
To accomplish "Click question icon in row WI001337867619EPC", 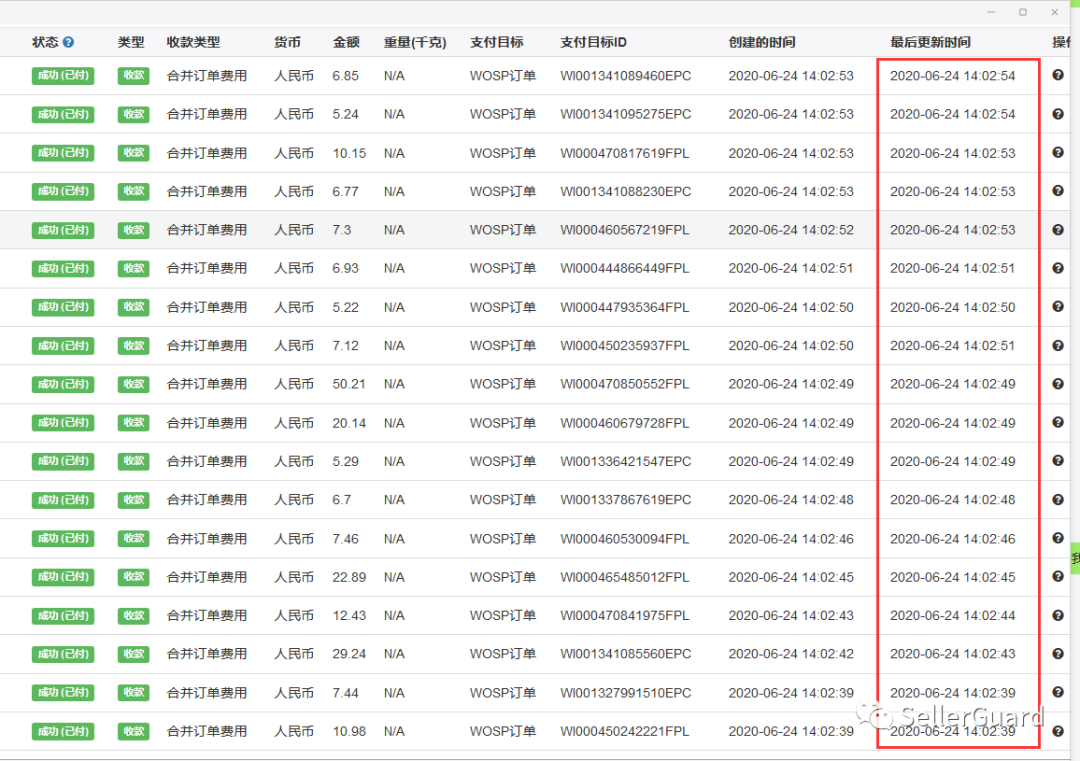I will point(1058,499).
